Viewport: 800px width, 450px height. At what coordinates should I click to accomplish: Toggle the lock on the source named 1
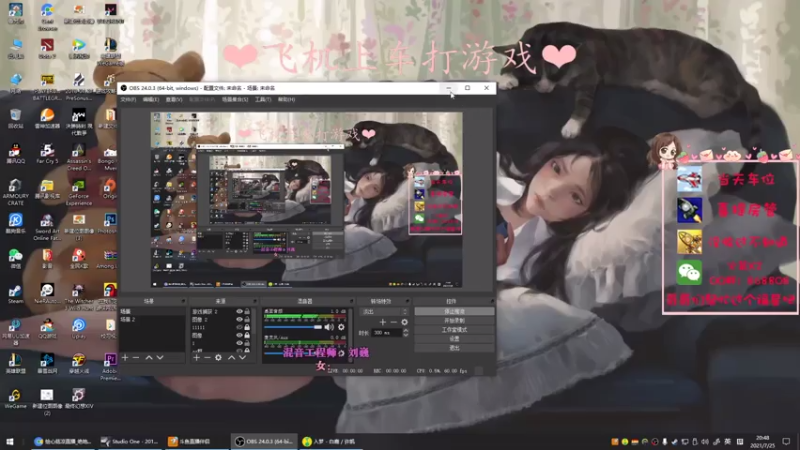(x=247, y=343)
